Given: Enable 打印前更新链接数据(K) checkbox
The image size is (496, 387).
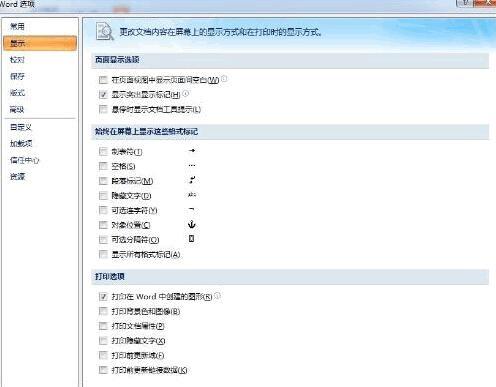Looking at the screenshot, I should pyautogui.click(x=103, y=370).
